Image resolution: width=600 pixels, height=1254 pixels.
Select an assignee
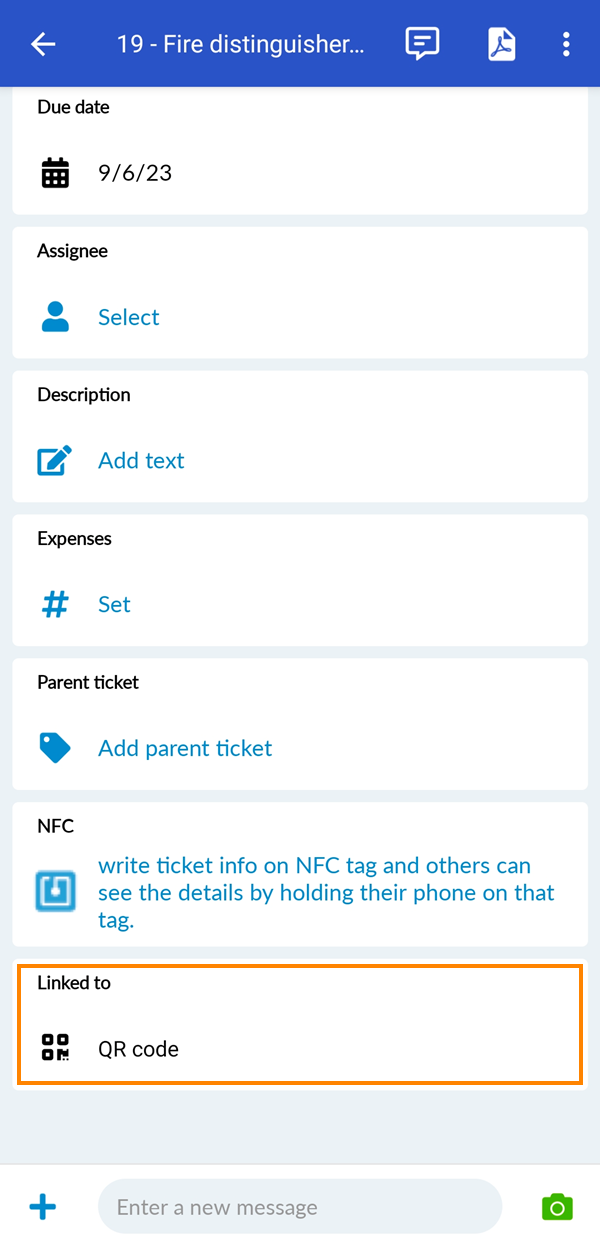point(128,316)
